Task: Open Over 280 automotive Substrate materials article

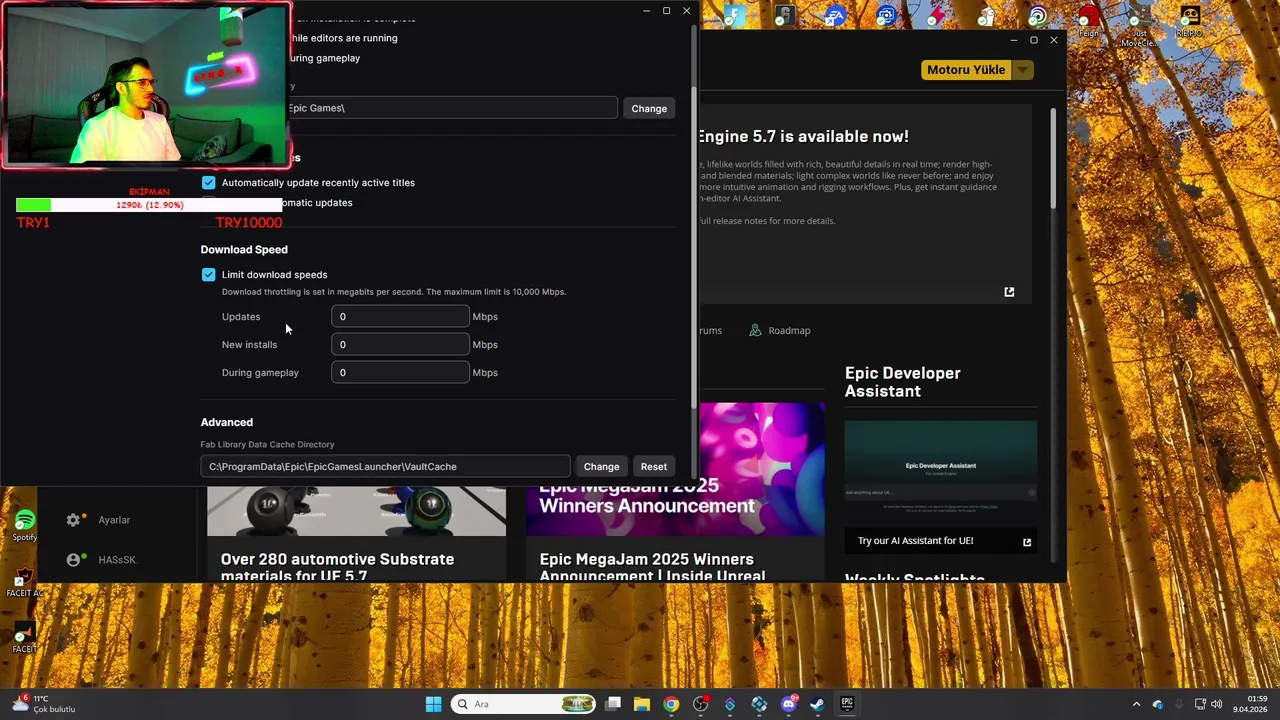Action: point(337,567)
